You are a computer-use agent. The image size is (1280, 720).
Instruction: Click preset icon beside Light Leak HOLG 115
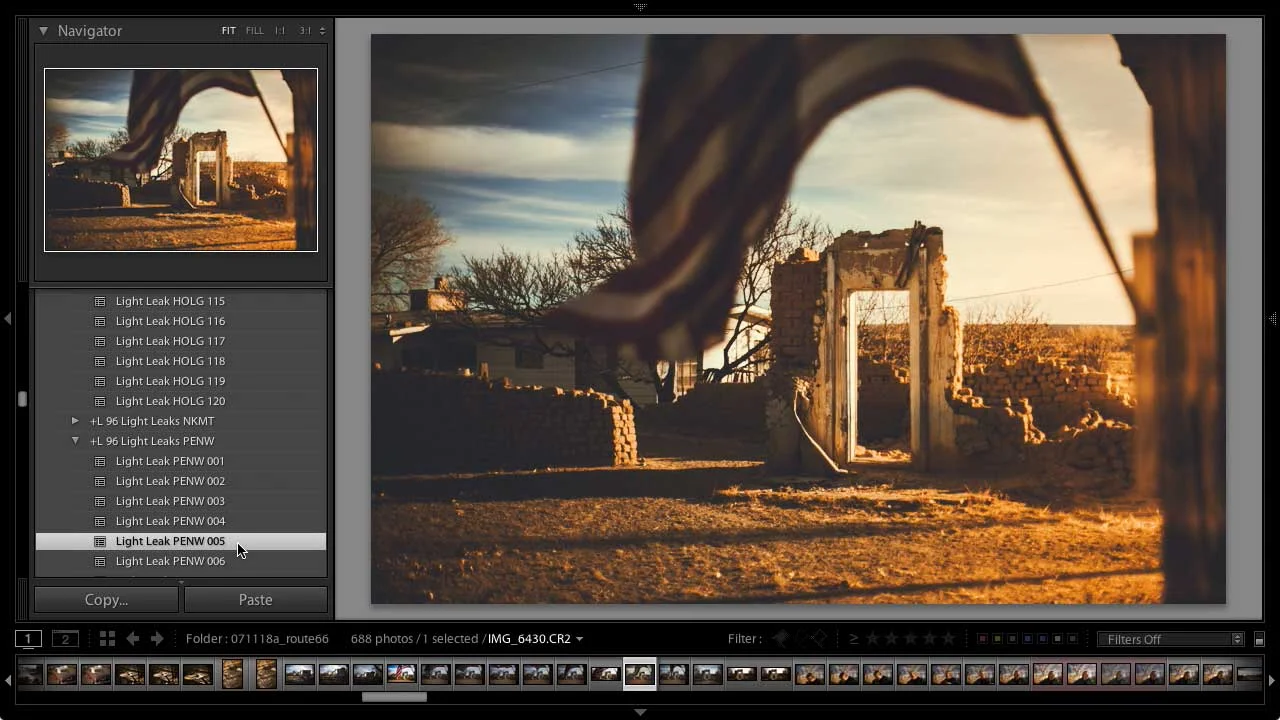click(x=100, y=301)
